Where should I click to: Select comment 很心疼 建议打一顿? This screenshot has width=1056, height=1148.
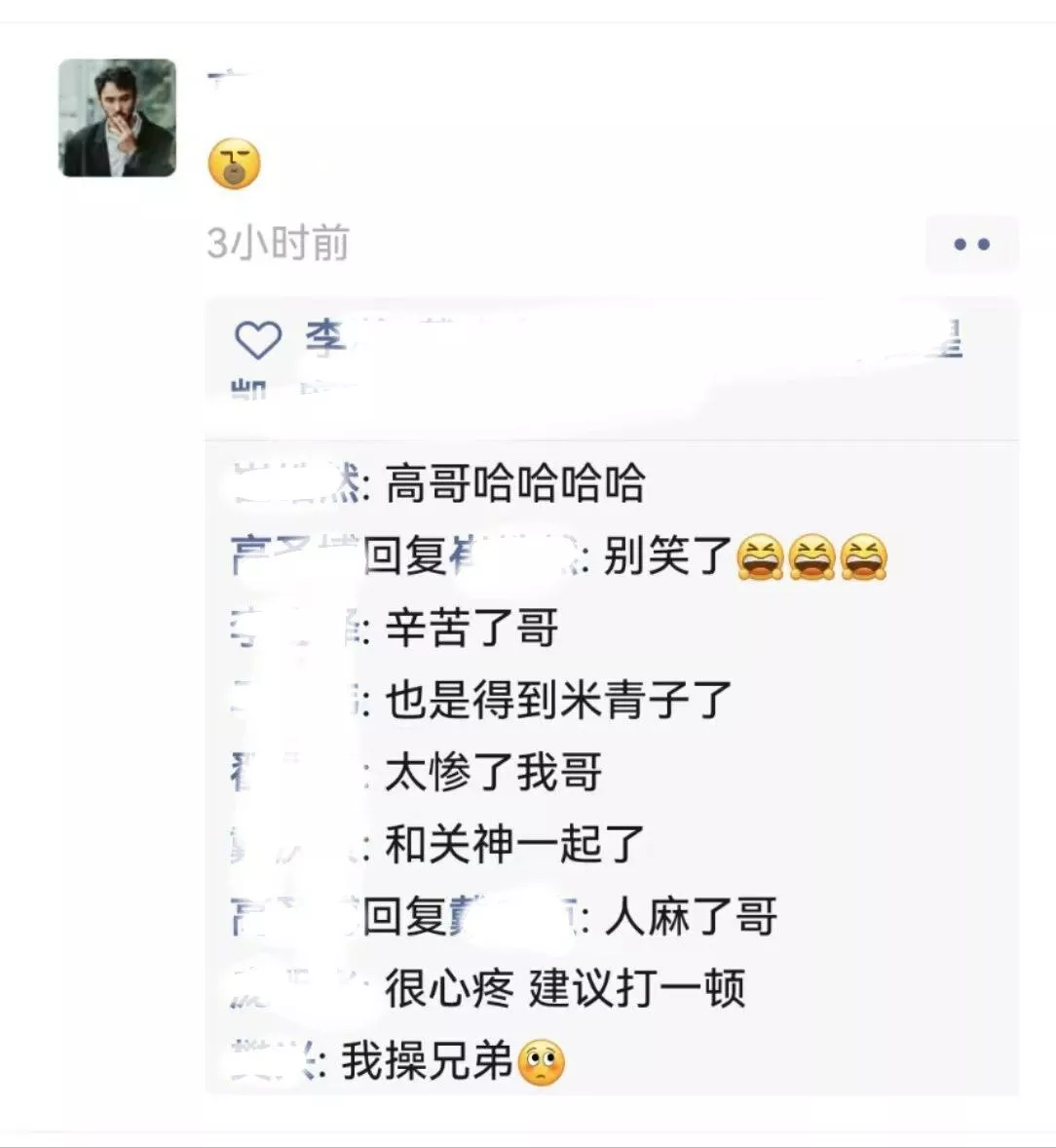pyautogui.click(x=565, y=987)
